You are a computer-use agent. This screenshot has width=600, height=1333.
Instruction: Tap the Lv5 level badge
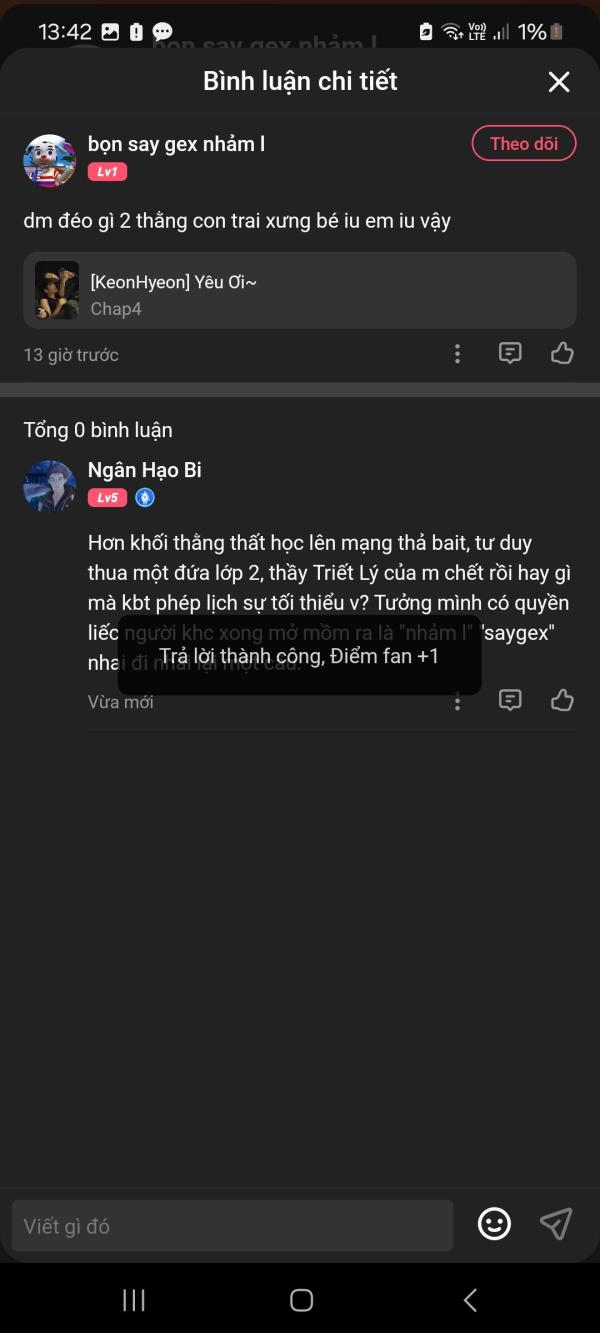coord(107,498)
